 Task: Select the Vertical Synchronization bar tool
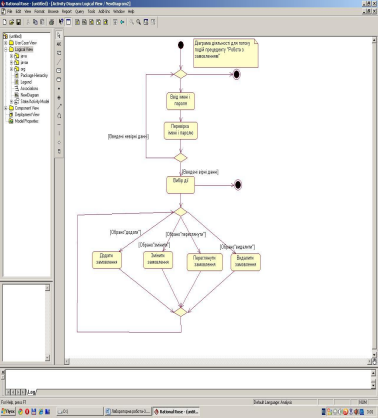(59, 133)
